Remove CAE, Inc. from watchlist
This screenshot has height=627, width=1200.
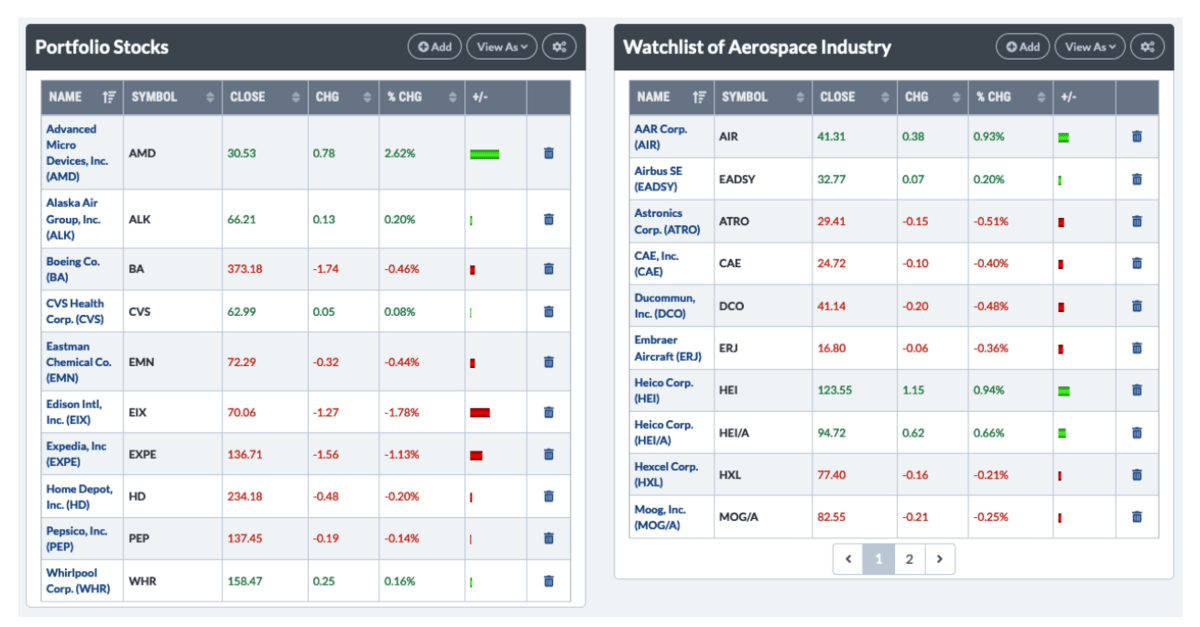(1137, 263)
